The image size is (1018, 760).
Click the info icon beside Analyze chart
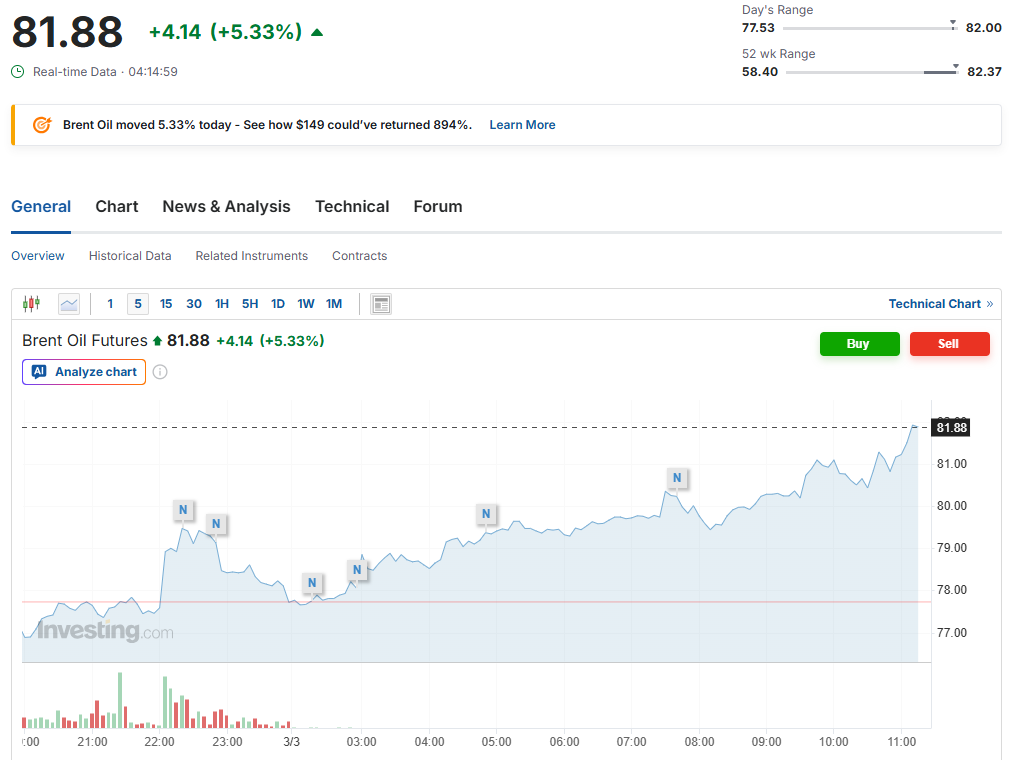point(160,372)
